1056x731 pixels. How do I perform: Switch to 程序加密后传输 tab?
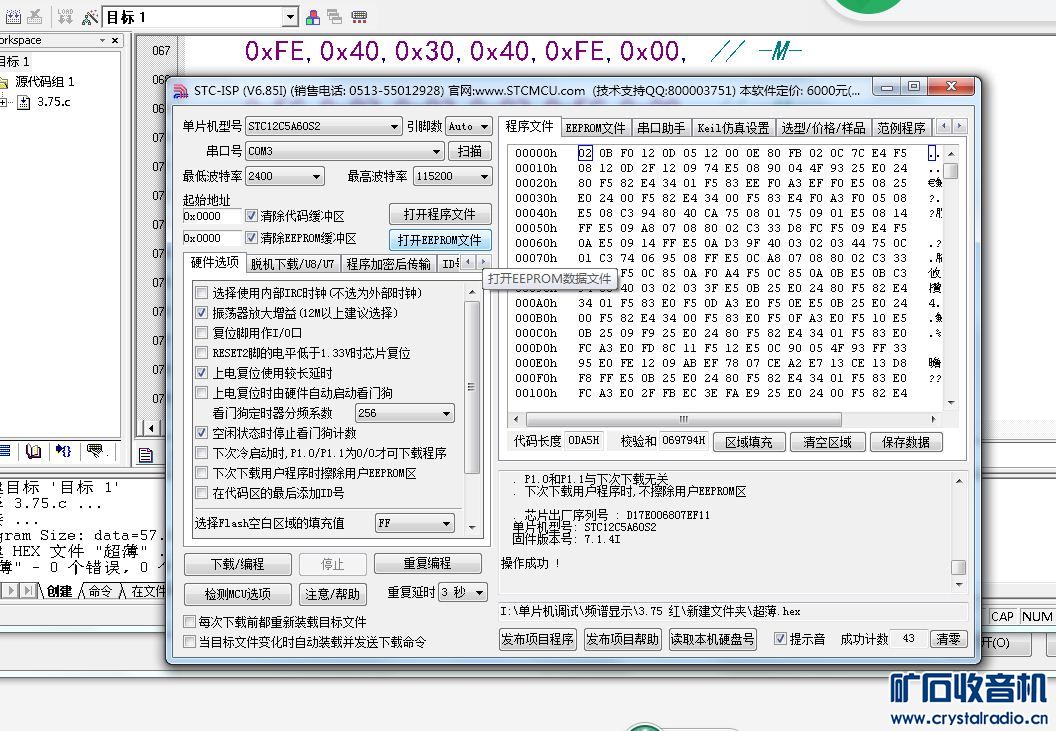tap(389, 263)
